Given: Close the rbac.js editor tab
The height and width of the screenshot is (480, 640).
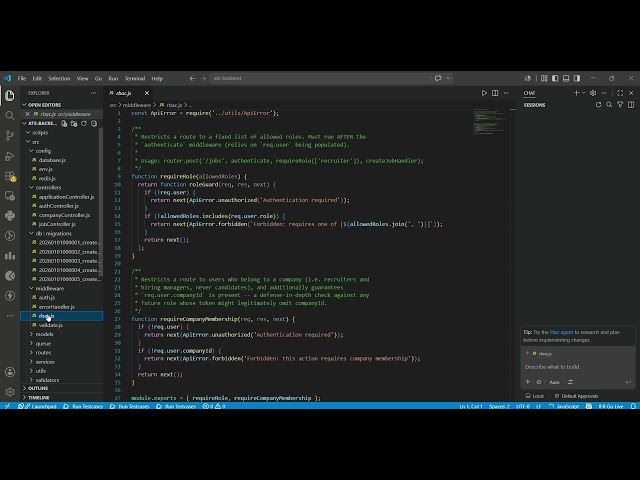Looking at the screenshot, I should pos(147,93).
